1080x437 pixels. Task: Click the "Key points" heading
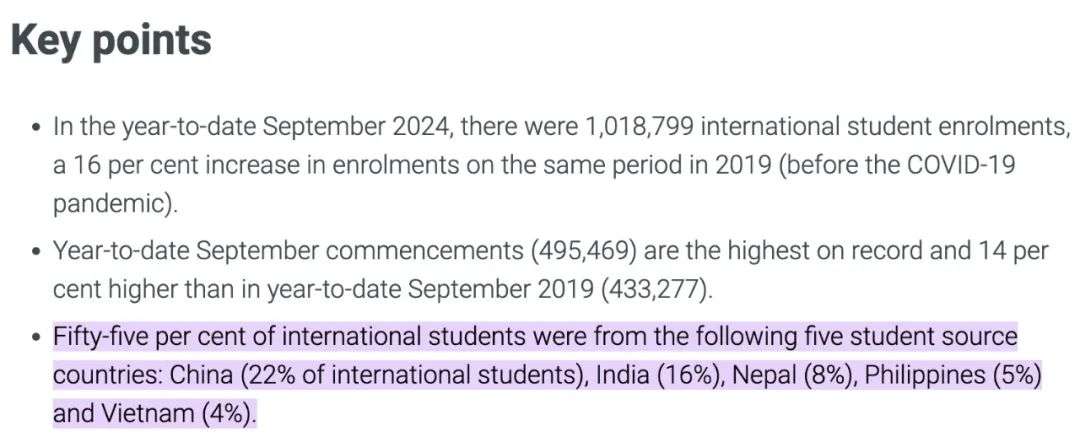111,40
